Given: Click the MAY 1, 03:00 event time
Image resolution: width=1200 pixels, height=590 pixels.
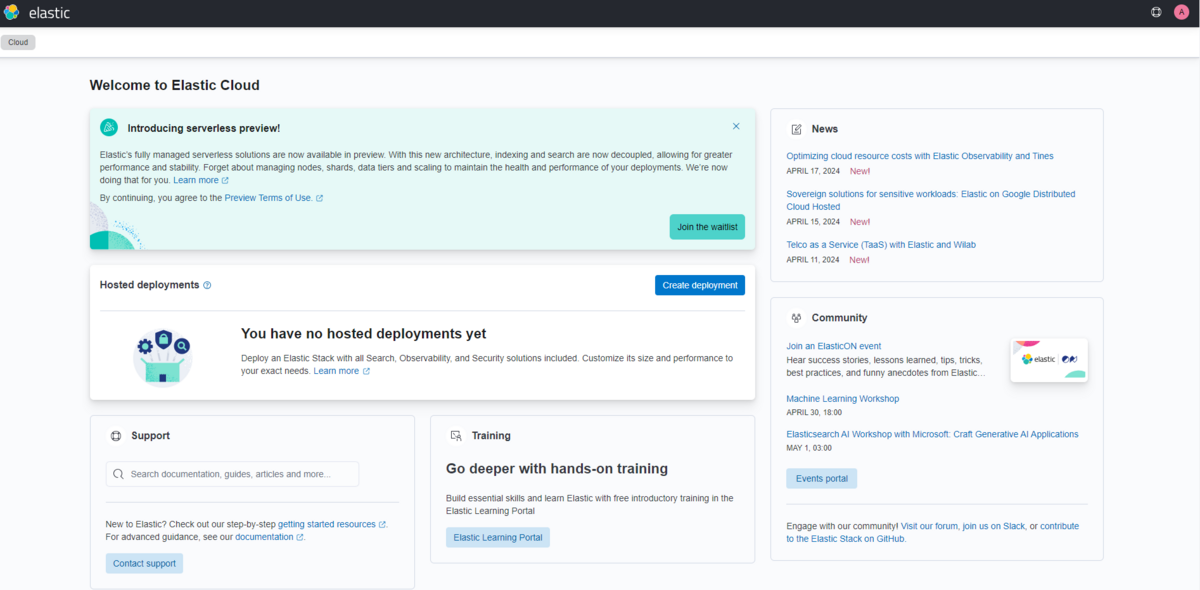Looking at the screenshot, I should click(x=810, y=448).
